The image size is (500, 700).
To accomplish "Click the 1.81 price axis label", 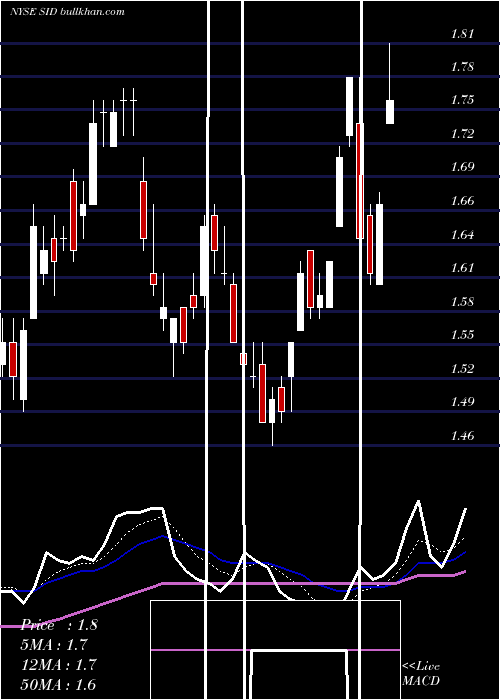I will coord(462,34).
